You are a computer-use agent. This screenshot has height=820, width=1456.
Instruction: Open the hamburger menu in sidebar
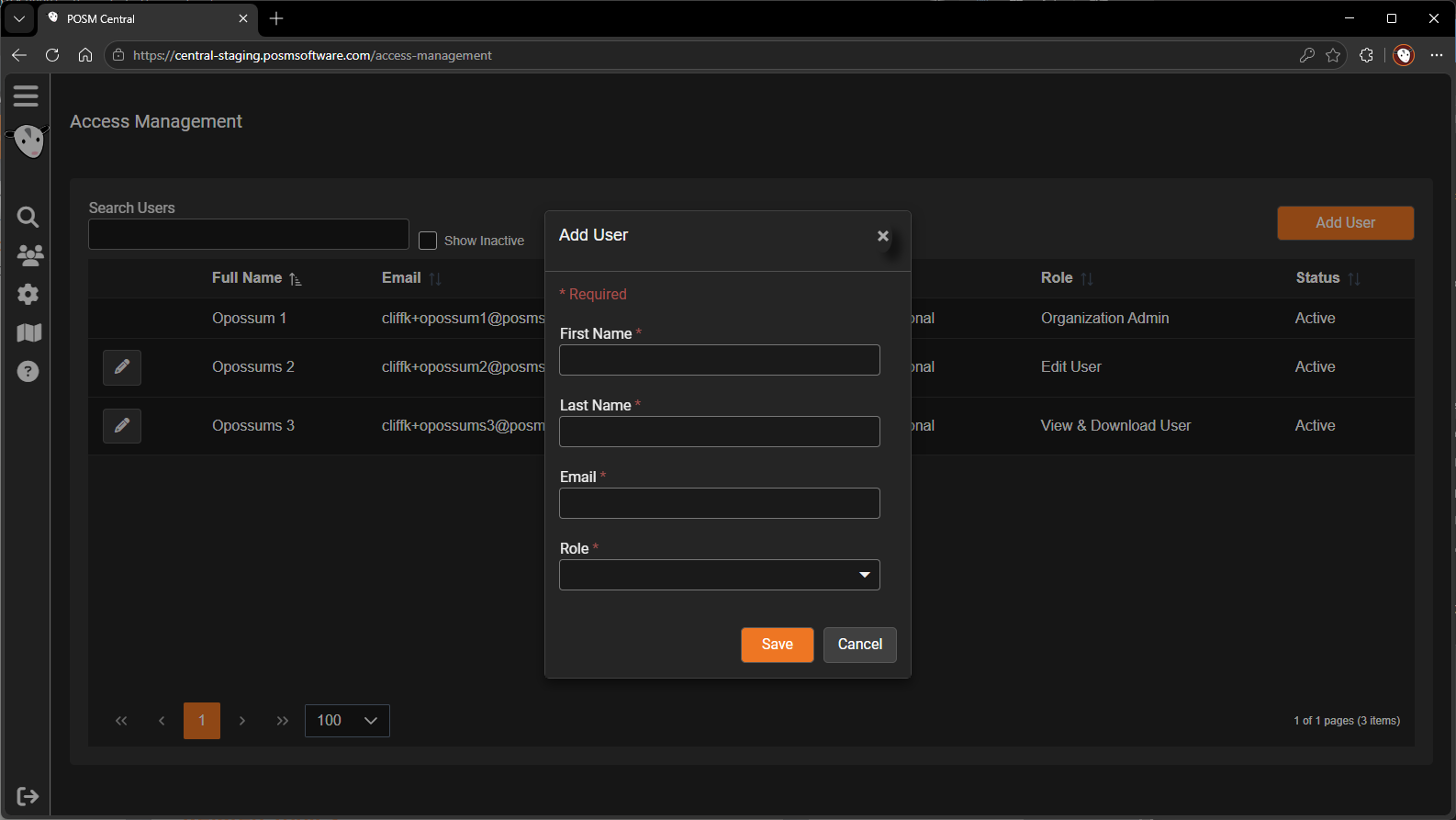coord(26,95)
